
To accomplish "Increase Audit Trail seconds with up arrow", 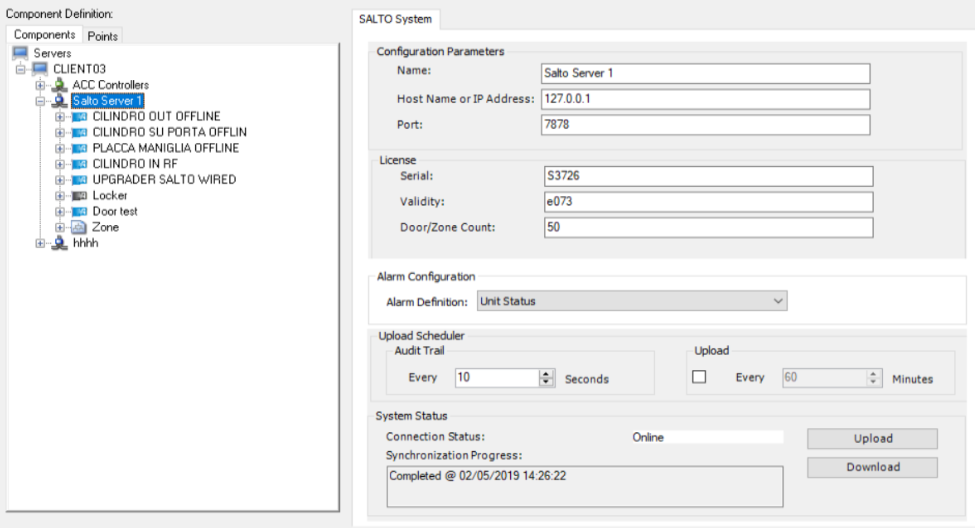I will (546, 374).
